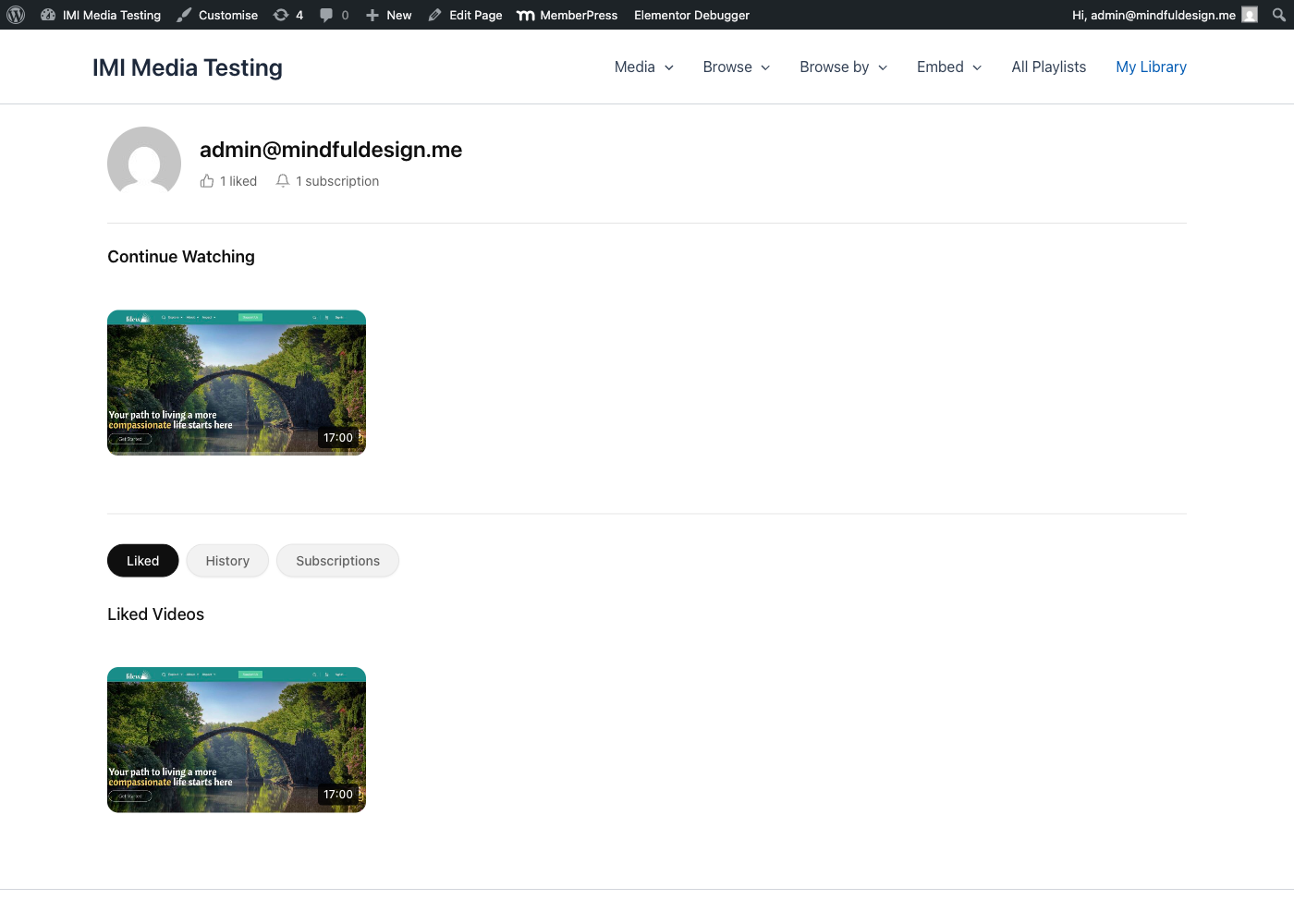The image size is (1294, 924).
Task: Switch to the History tab
Action: tap(227, 561)
